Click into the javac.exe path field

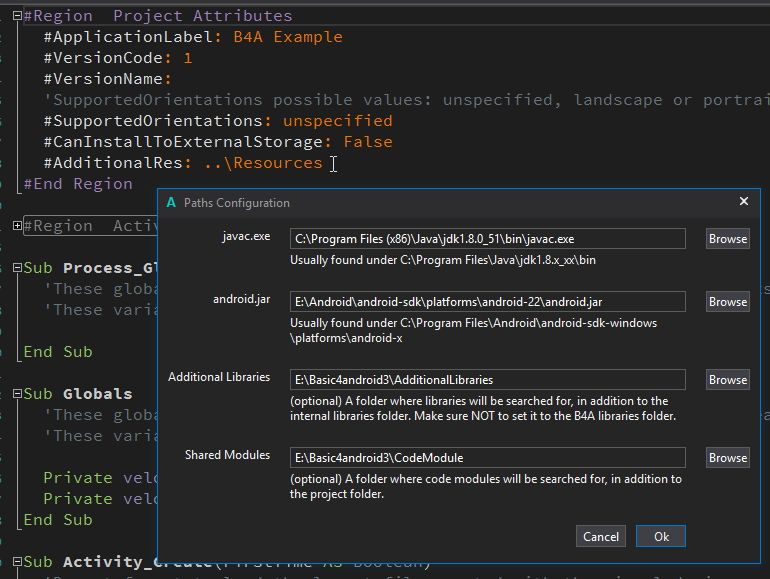487,239
